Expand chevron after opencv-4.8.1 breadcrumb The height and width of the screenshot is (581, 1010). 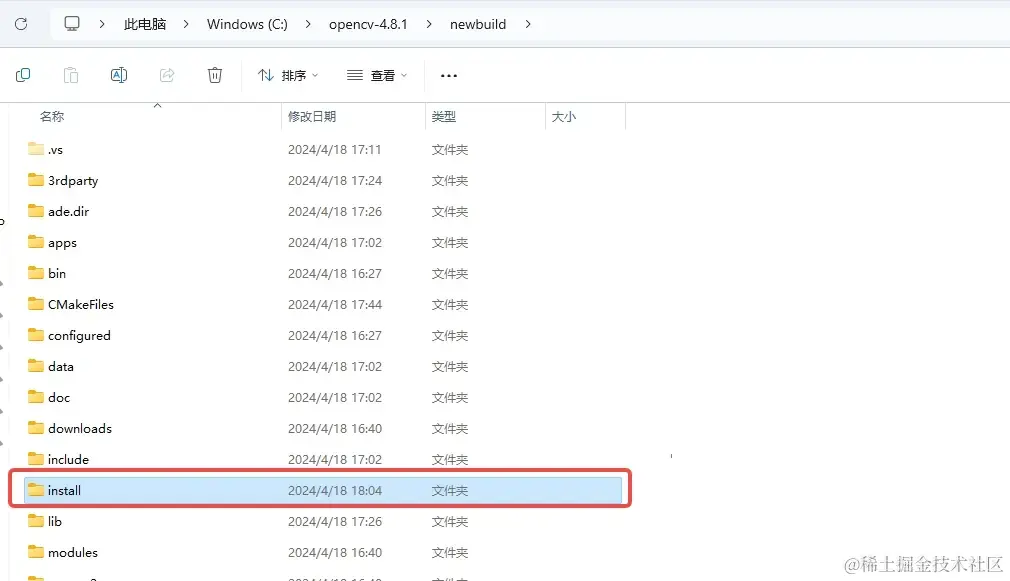(429, 24)
